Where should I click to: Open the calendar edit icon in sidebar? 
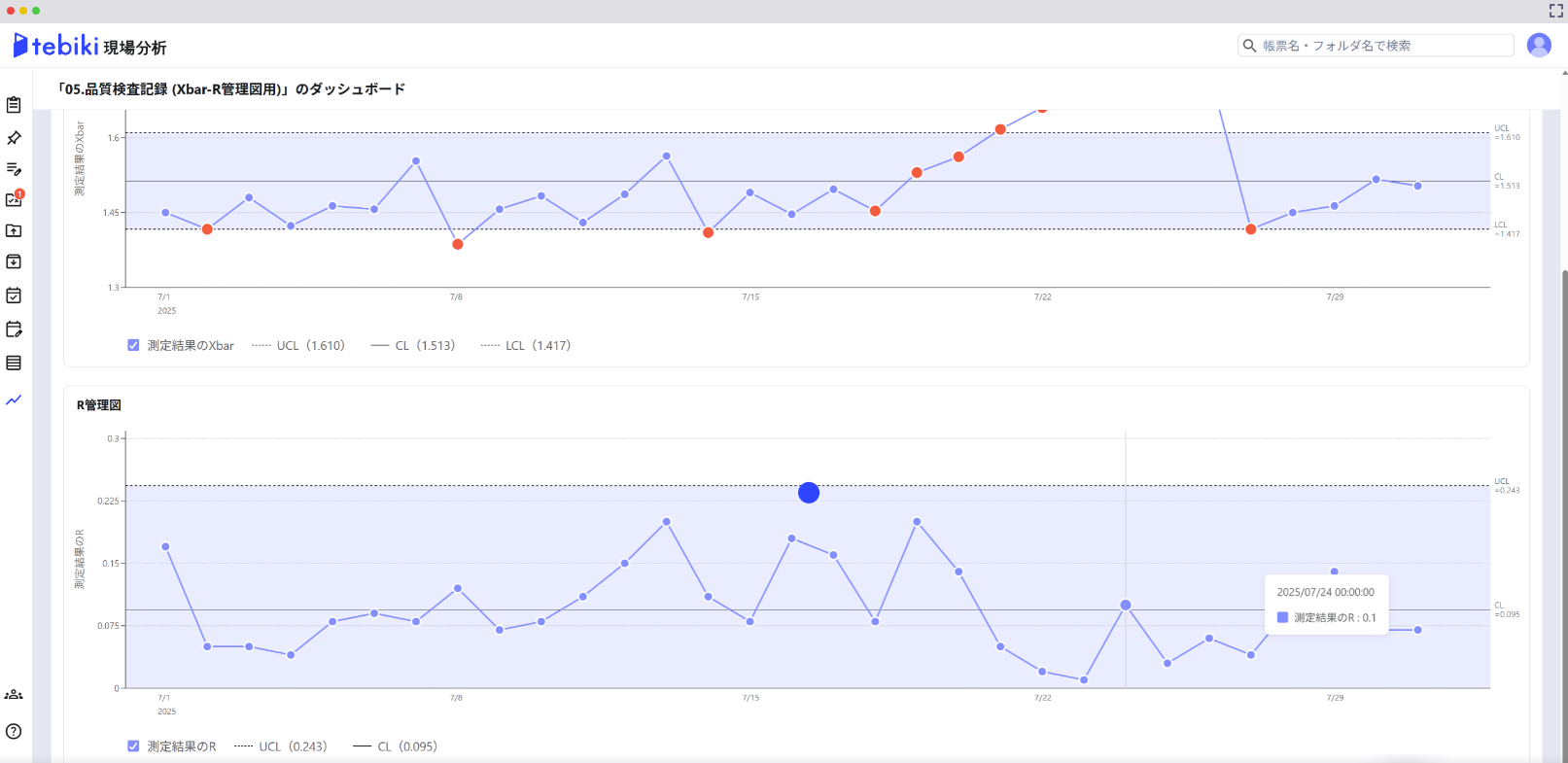click(14, 329)
